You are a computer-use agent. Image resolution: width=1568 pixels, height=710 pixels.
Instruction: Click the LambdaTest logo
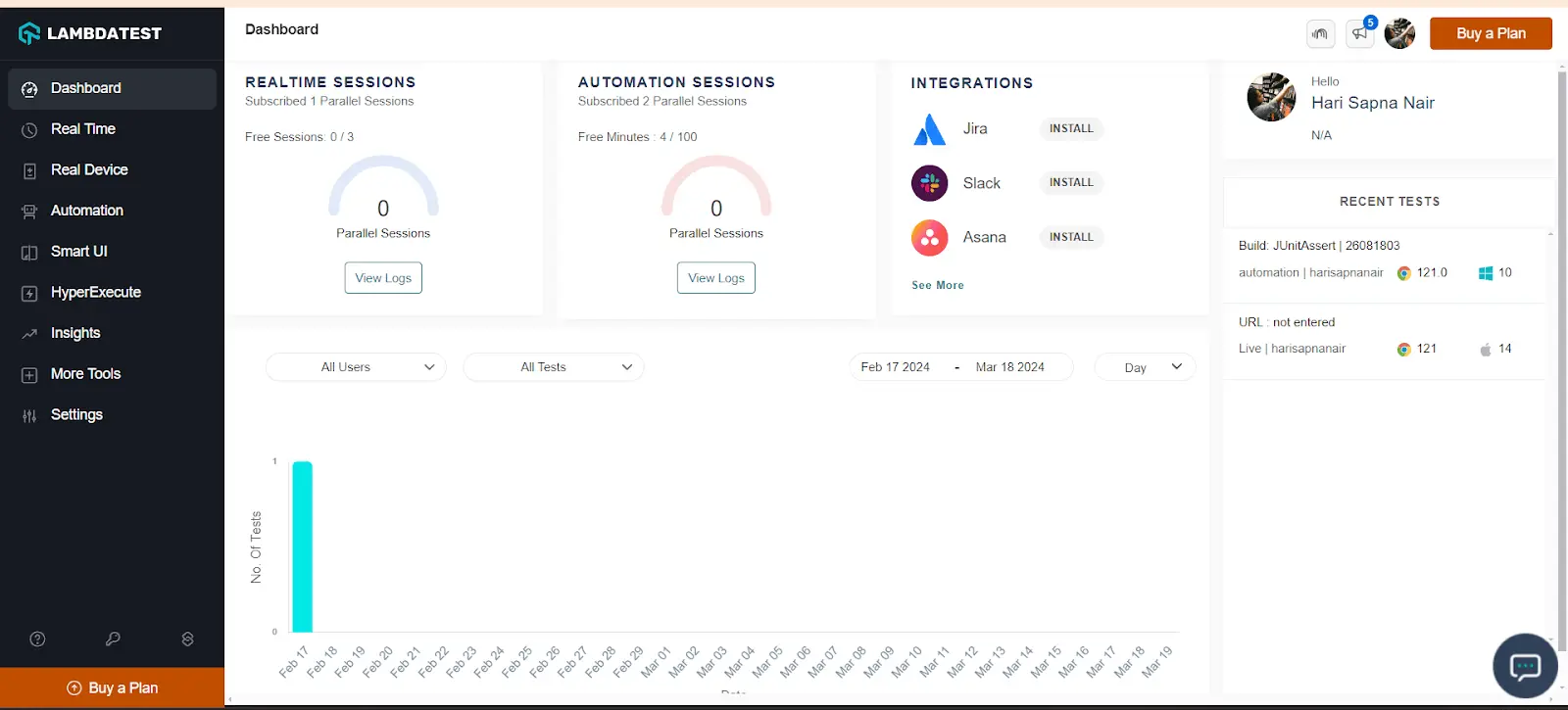click(x=89, y=33)
